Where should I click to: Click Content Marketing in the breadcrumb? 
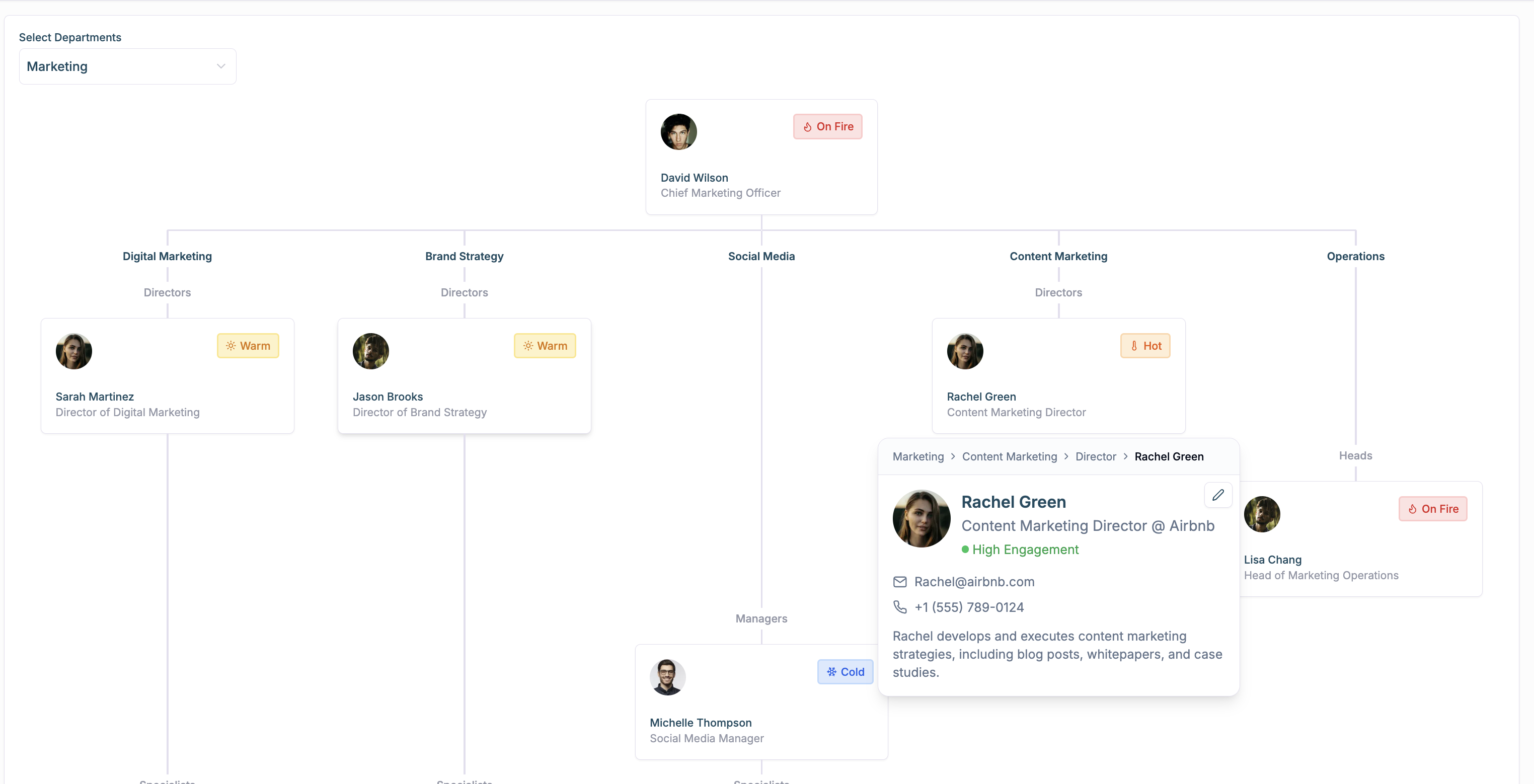click(x=1009, y=456)
